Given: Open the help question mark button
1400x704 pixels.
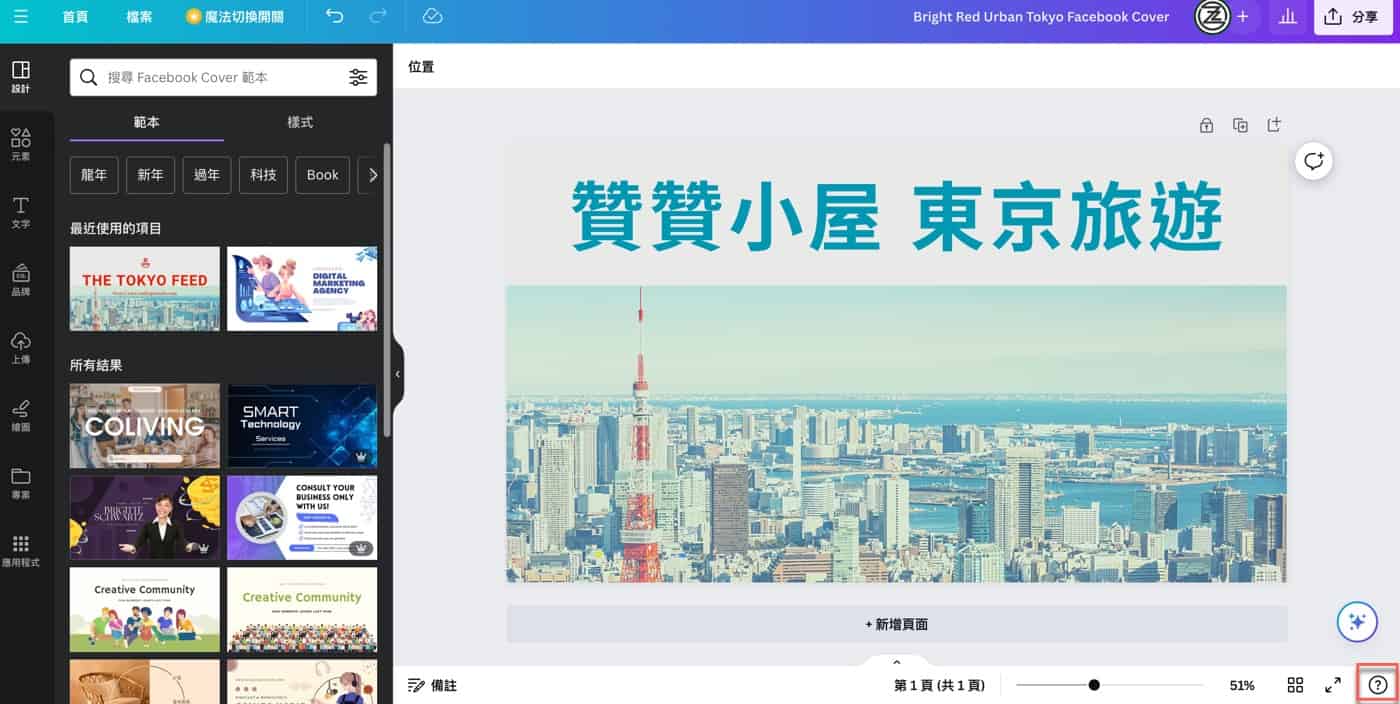Looking at the screenshot, I should click(1378, 685).
